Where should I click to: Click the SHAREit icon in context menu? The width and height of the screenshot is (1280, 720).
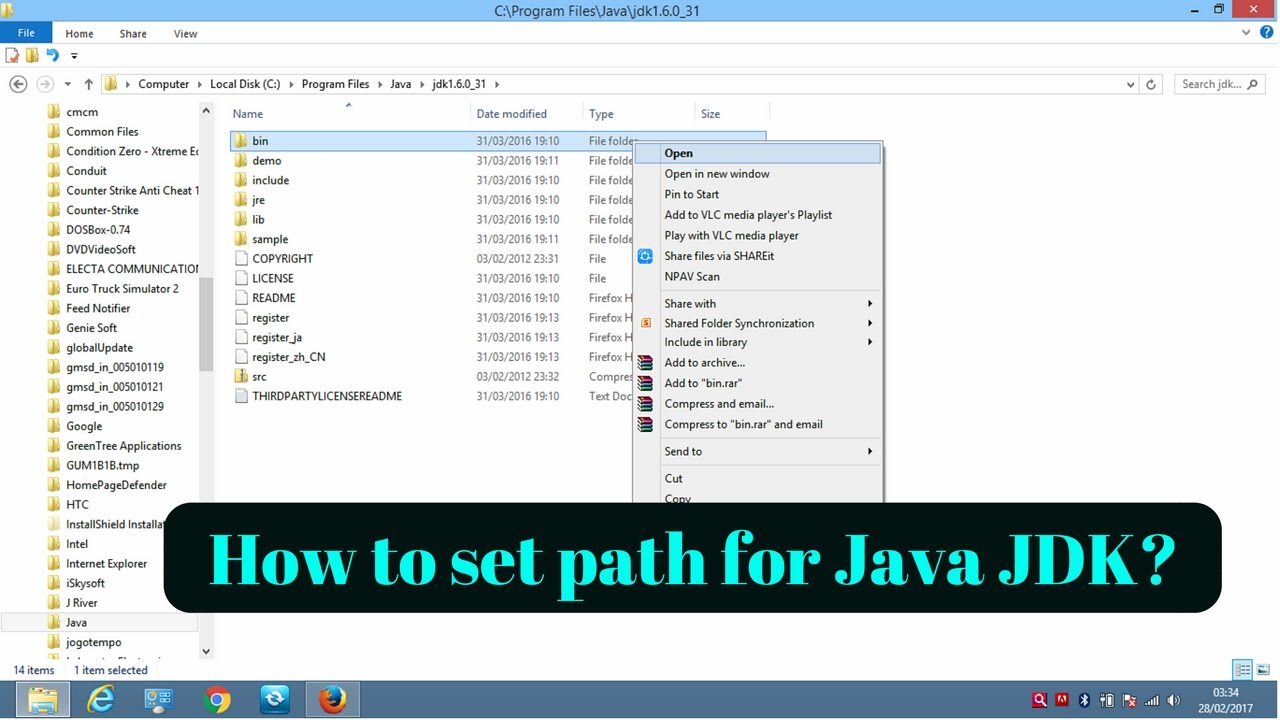[x=646, y=256]
